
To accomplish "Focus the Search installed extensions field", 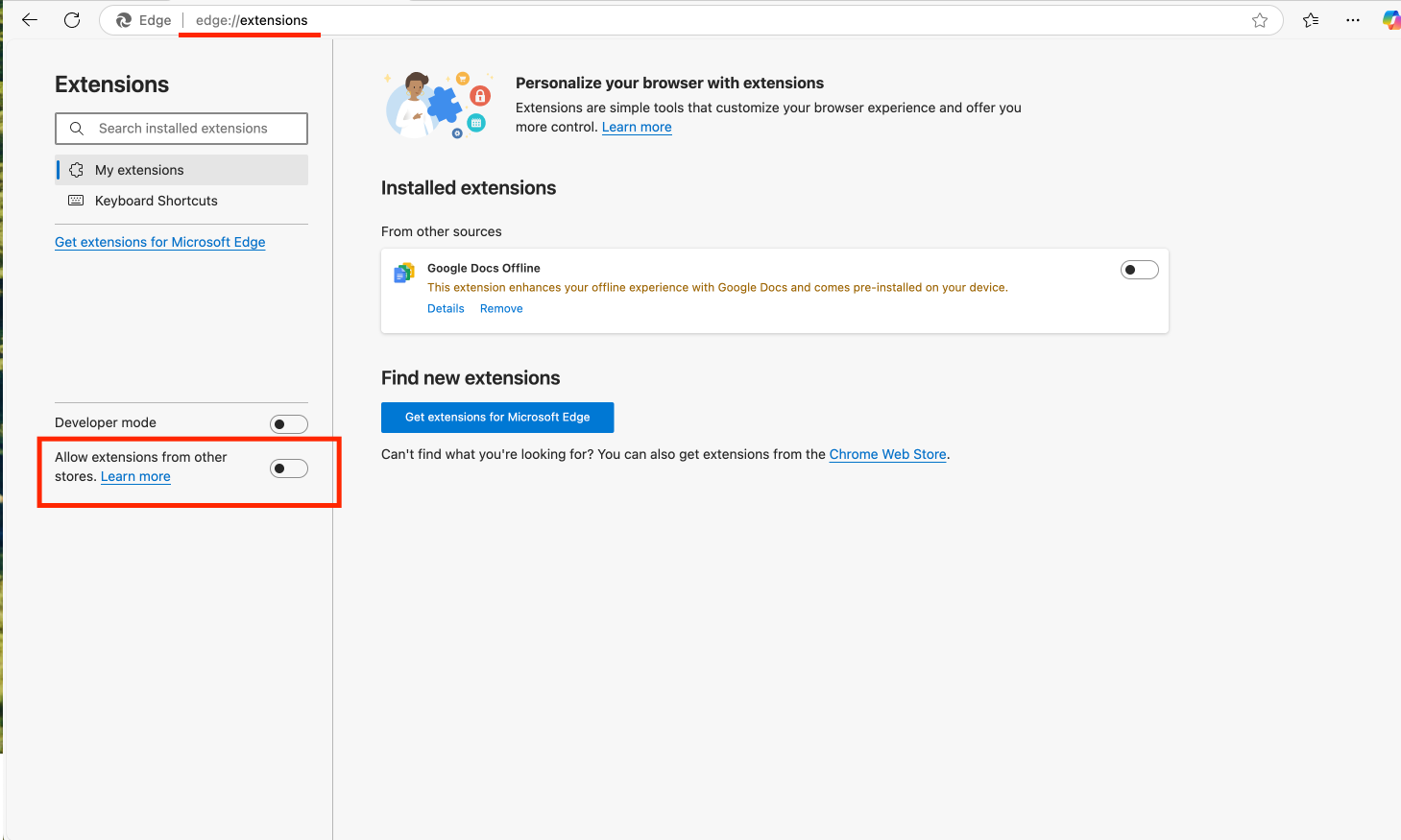I will click(181, 129).
